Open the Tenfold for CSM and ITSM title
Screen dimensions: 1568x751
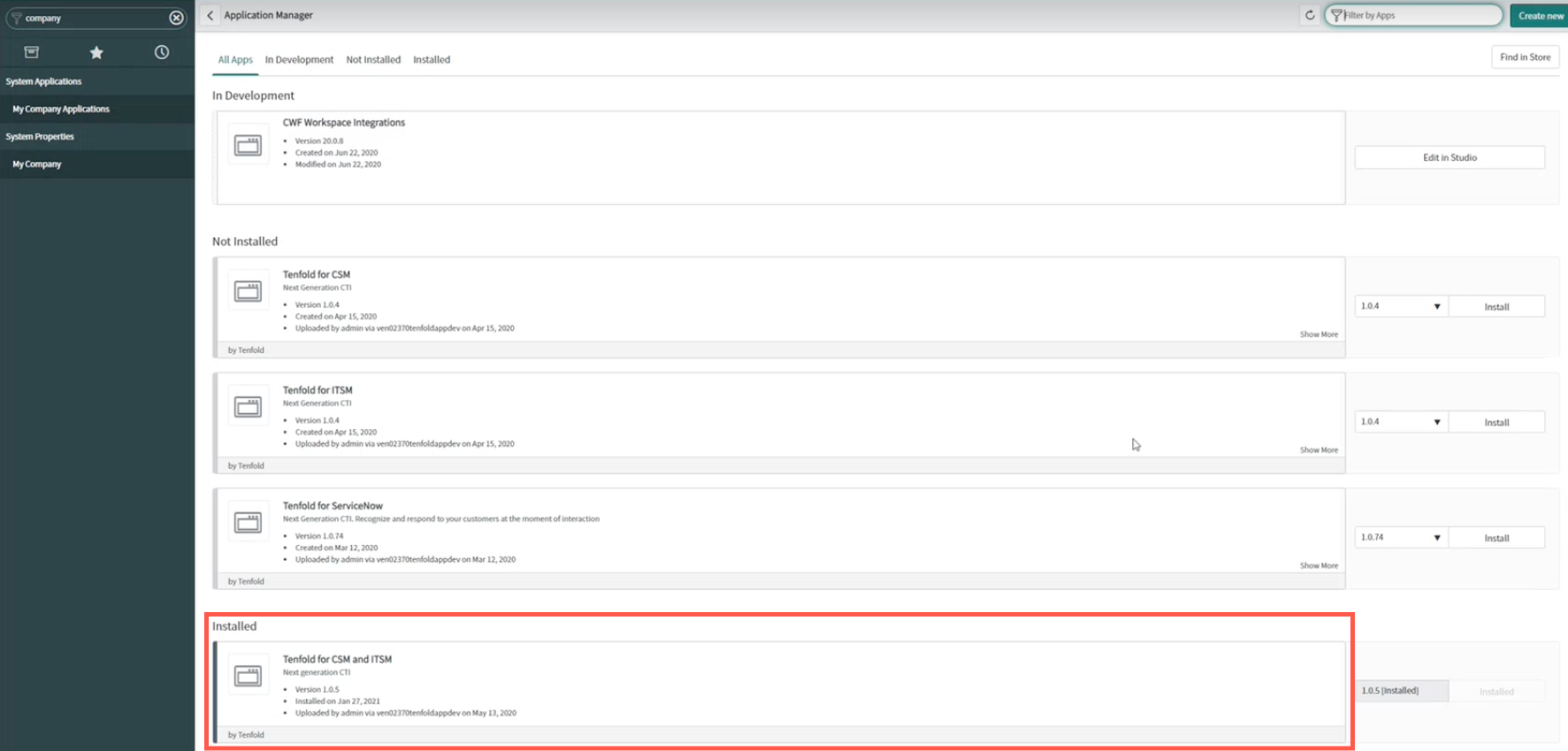coord(337,659)
